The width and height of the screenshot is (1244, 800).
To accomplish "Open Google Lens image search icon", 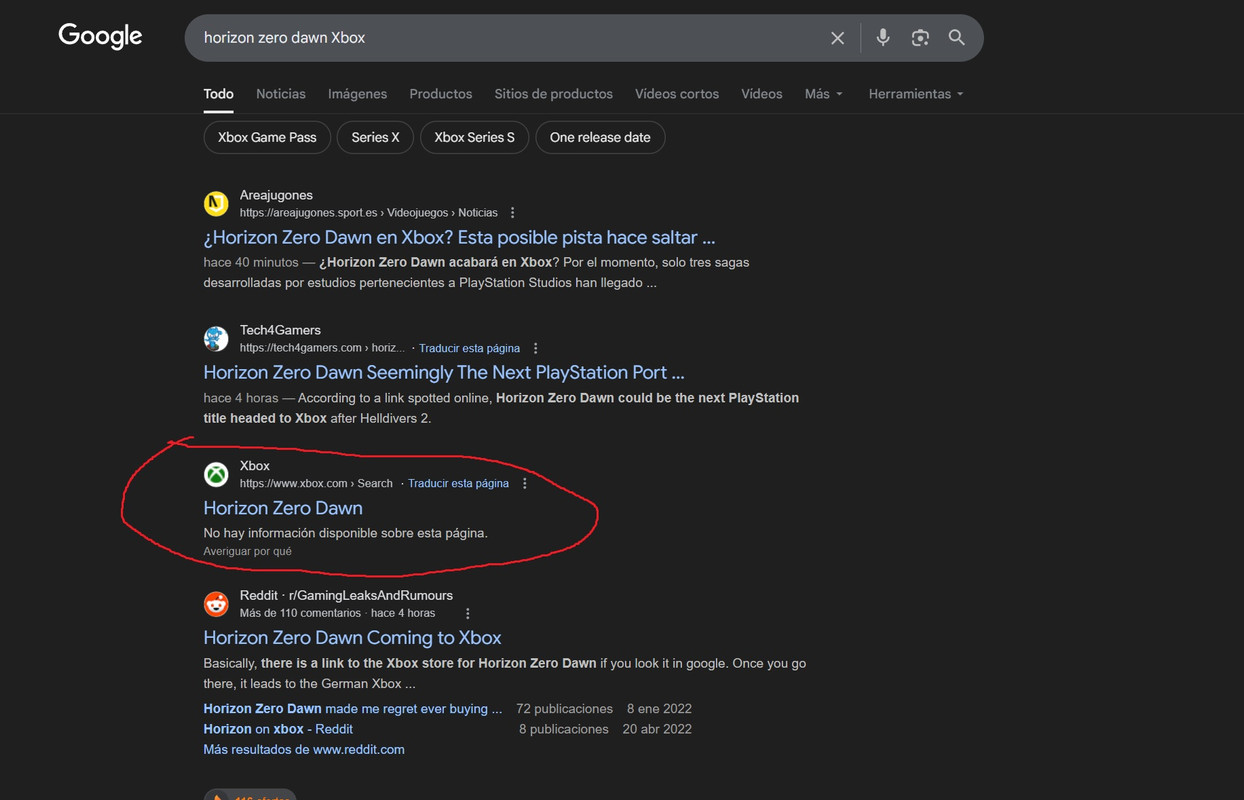I will click(x=920, y=38).
